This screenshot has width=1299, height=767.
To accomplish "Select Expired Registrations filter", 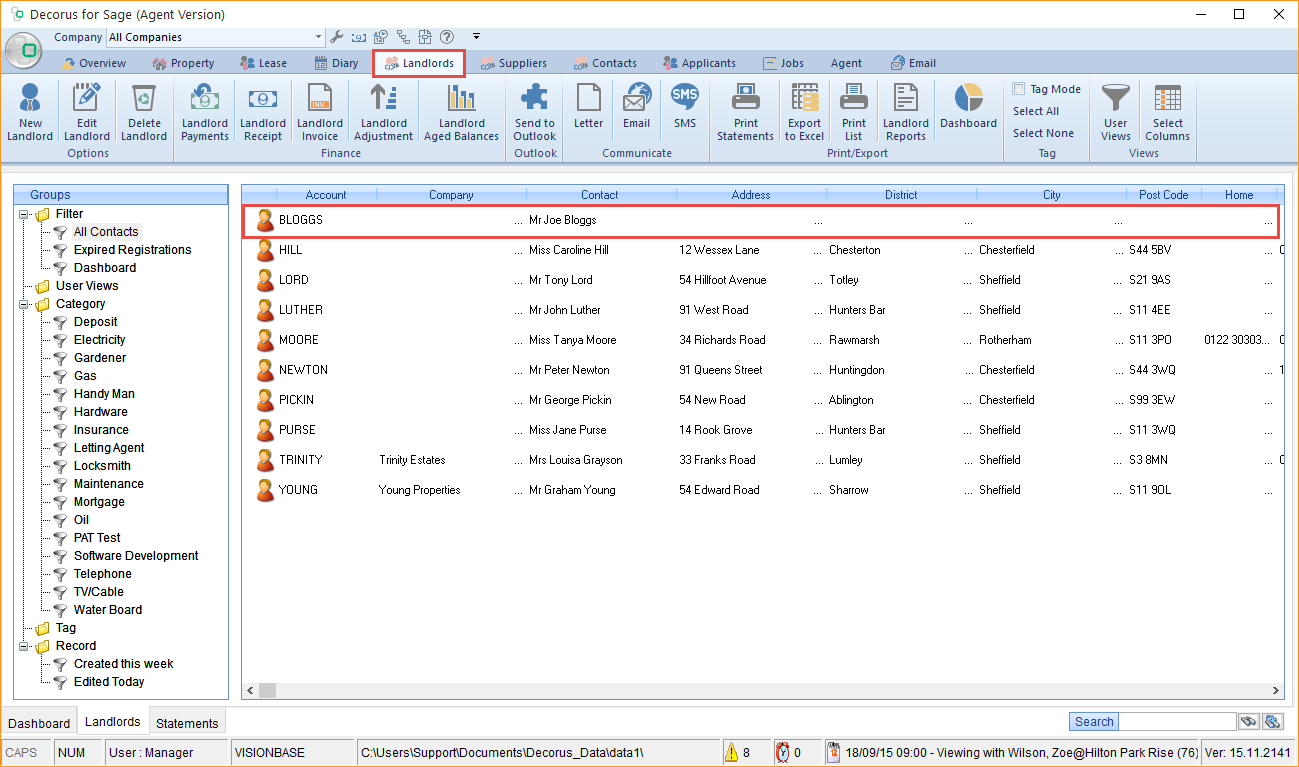I will [132, 250].
